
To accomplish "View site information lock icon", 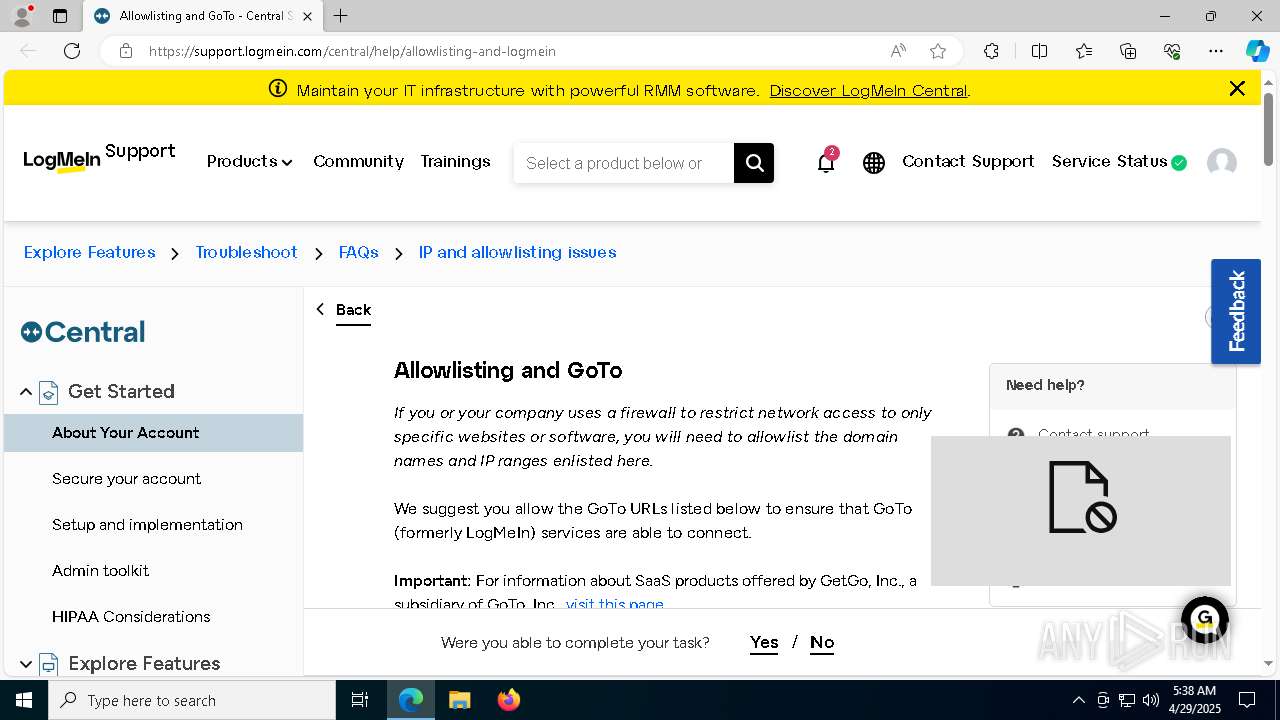I will click(126, 51).
